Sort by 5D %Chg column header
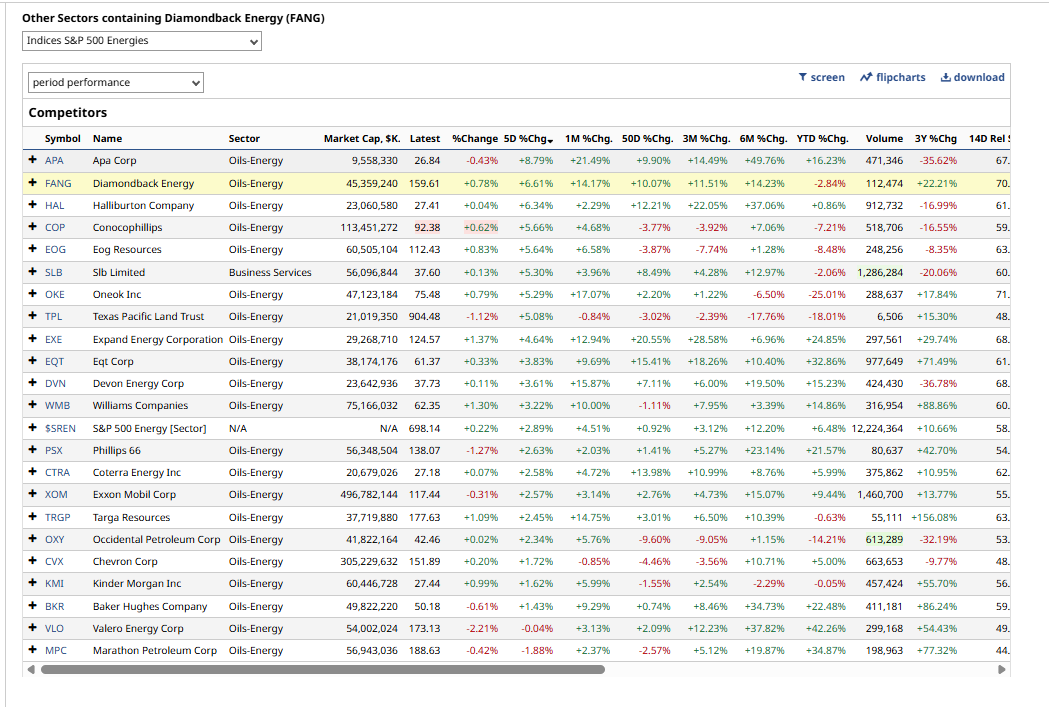 528,139
